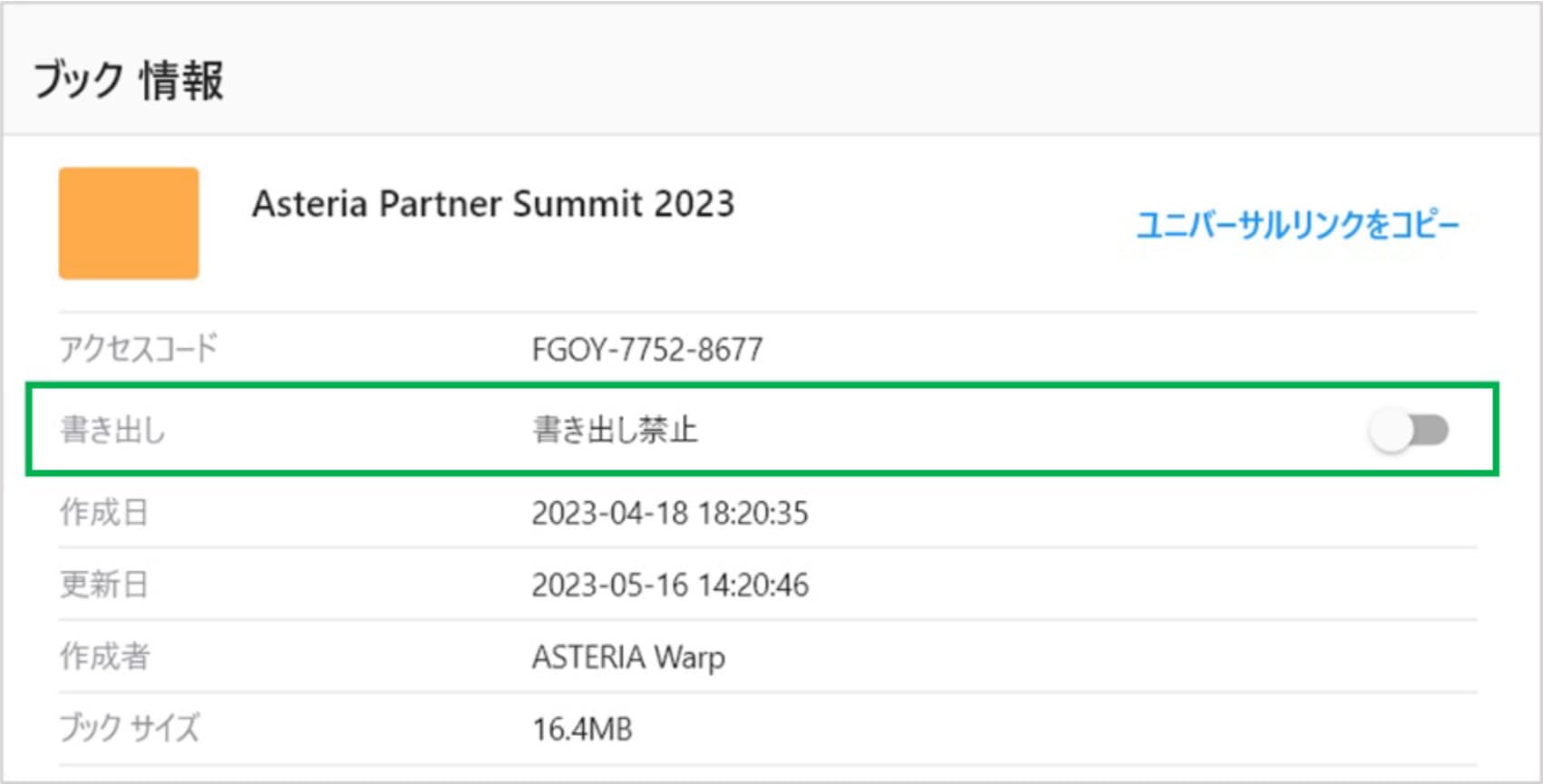Click the ブック サイズ label

point(129,728)
